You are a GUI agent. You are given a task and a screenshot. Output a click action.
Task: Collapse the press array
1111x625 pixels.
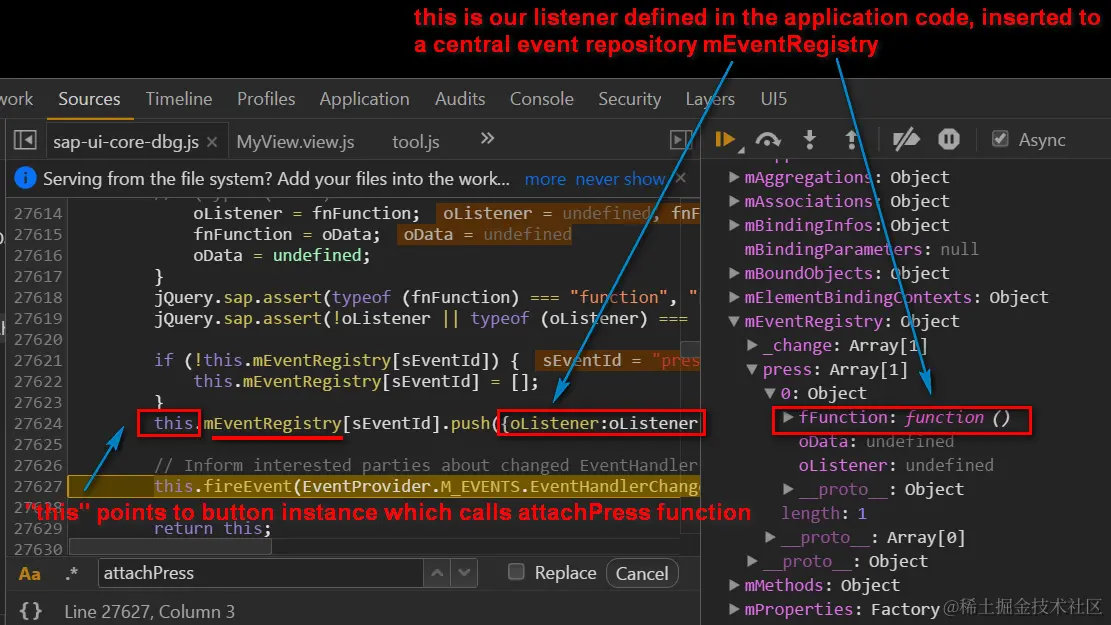tap(752, 369)
